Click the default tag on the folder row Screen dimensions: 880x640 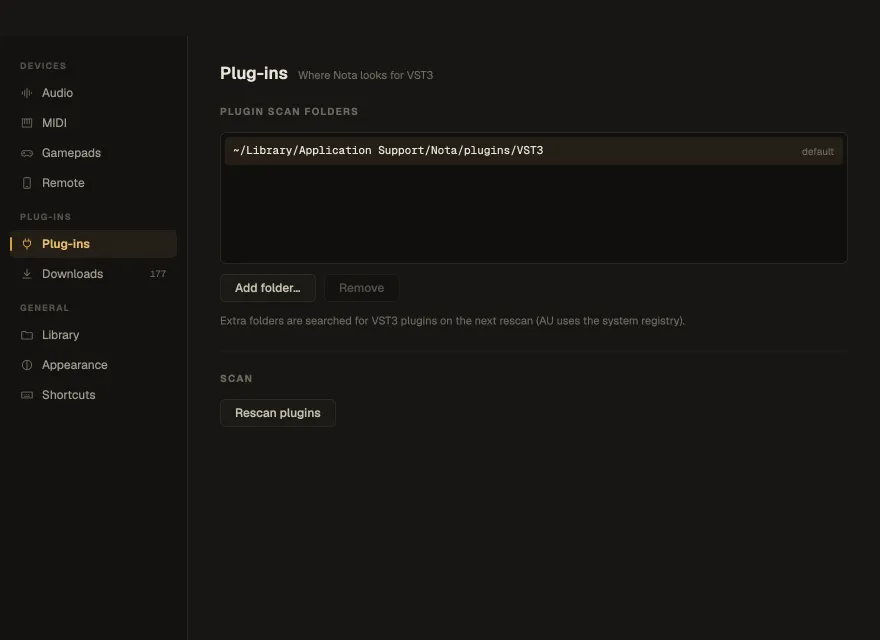[x=818, y=152]
